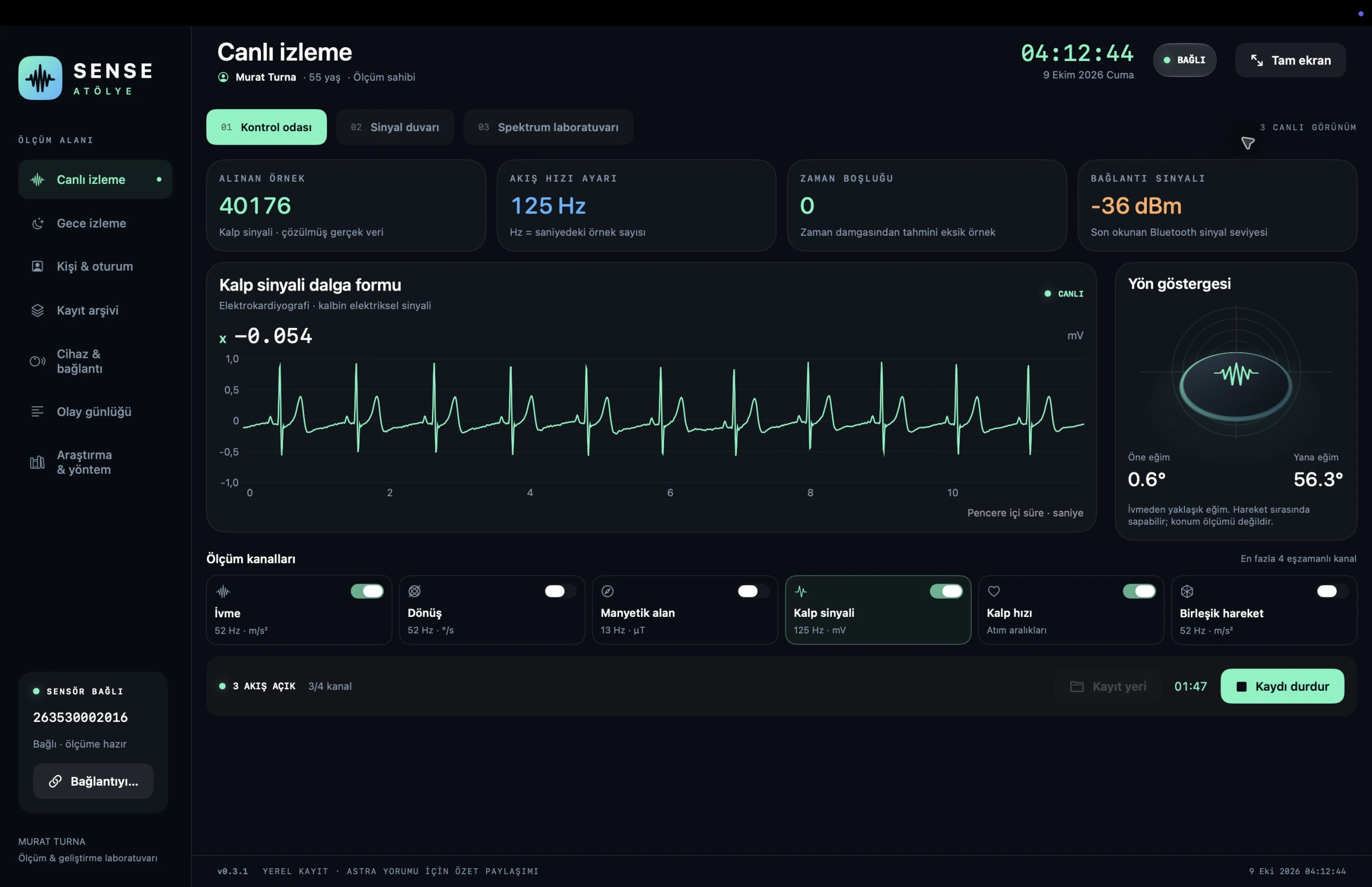Image resolution: width=1372 pixels, height=887 pixels.
Task: Click the person icon for Kişi & oturum
Action: (x=38, y=266)
